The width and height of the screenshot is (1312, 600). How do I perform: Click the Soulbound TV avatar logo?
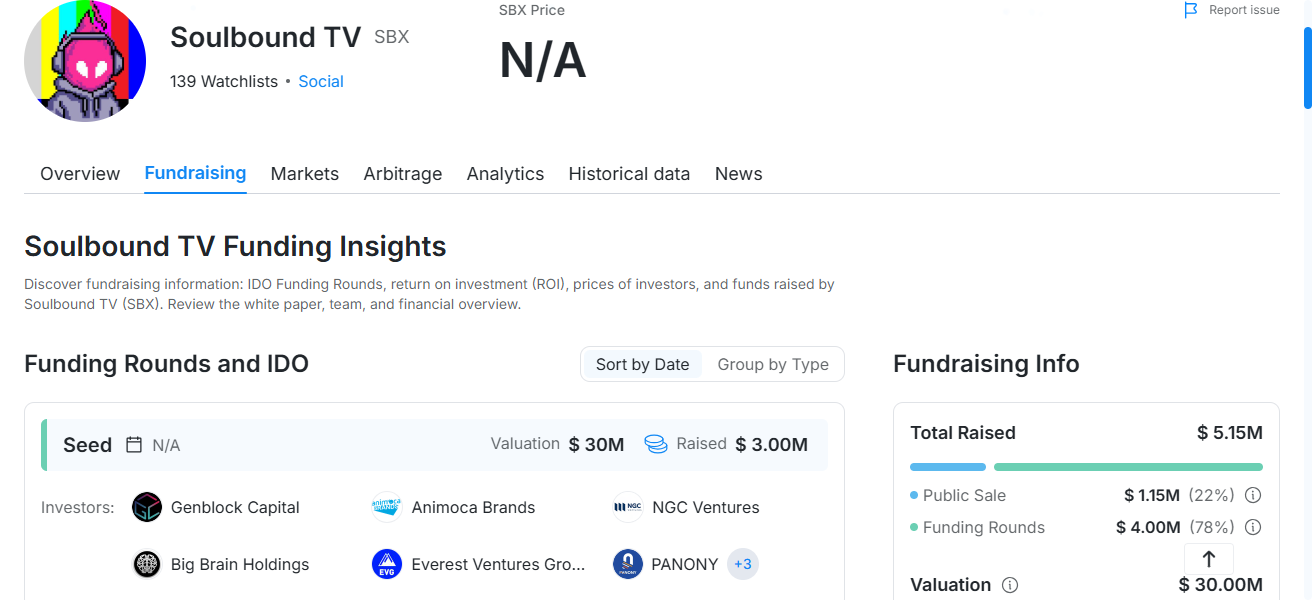pos(85,62)
